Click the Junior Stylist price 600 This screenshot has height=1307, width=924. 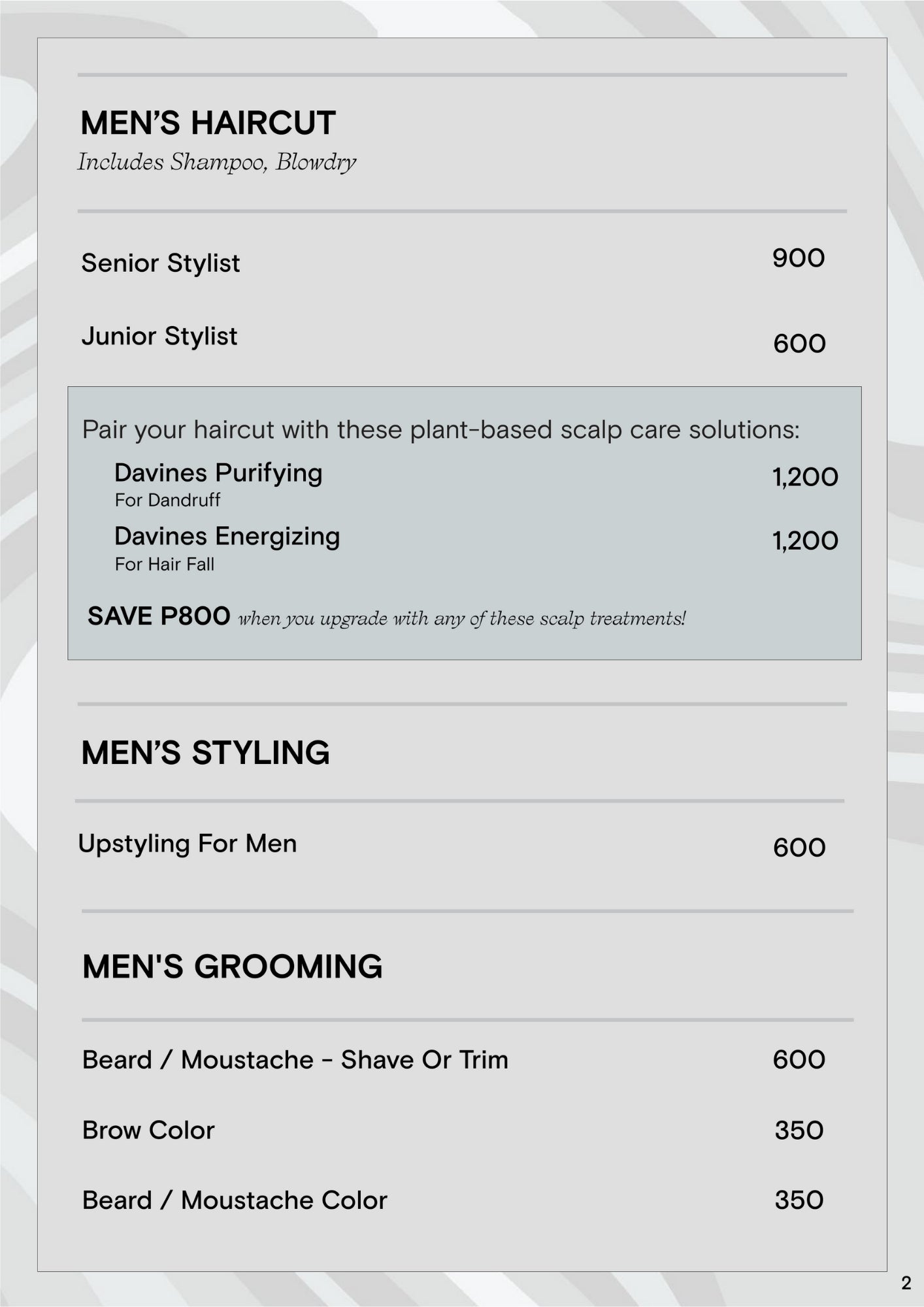tap(799, 344)
